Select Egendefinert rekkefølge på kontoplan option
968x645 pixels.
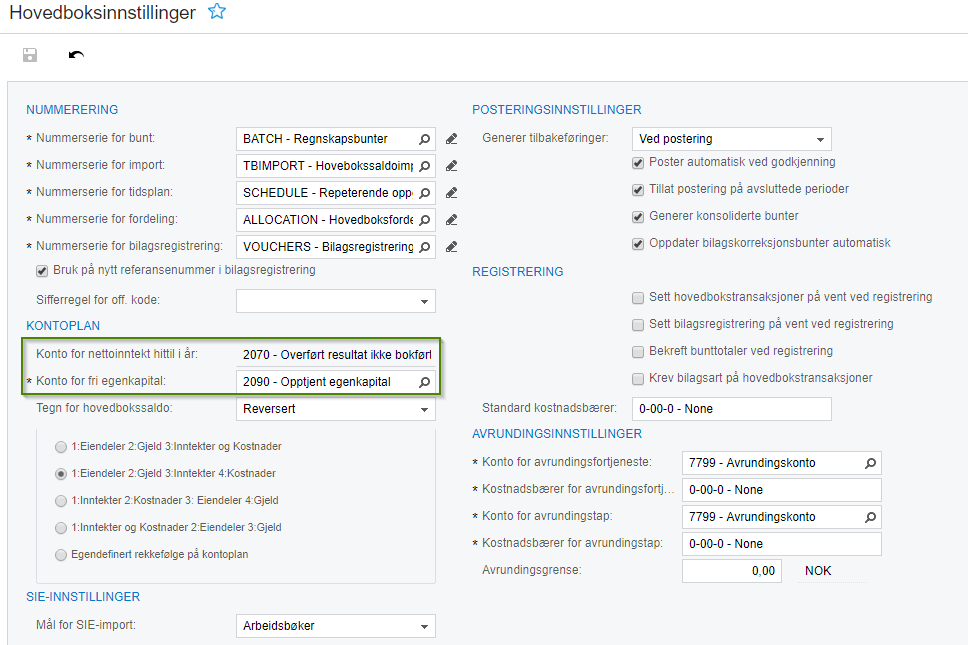tap(60, 555)
